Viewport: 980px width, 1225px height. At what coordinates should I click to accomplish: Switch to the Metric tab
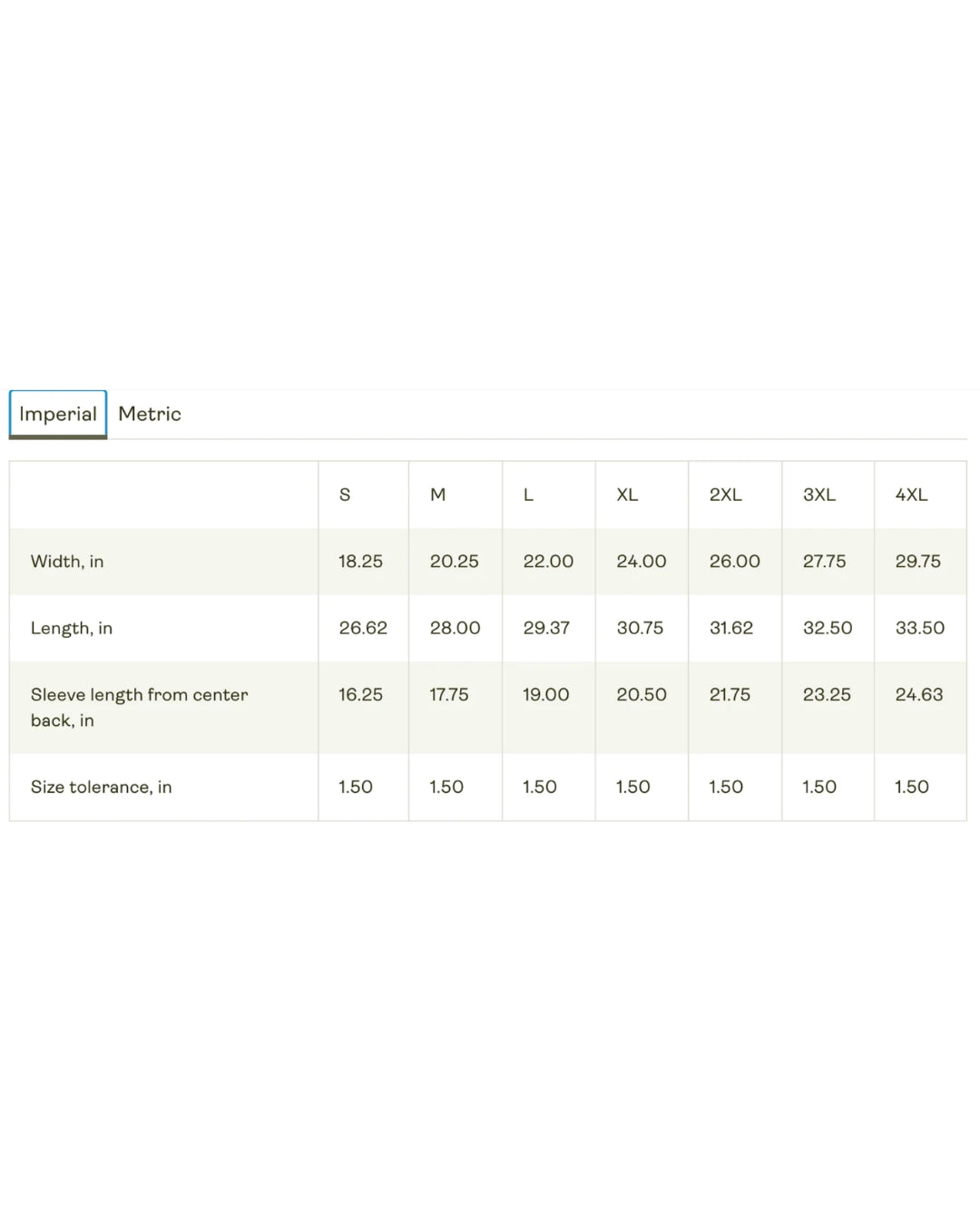tap(150, 414)
